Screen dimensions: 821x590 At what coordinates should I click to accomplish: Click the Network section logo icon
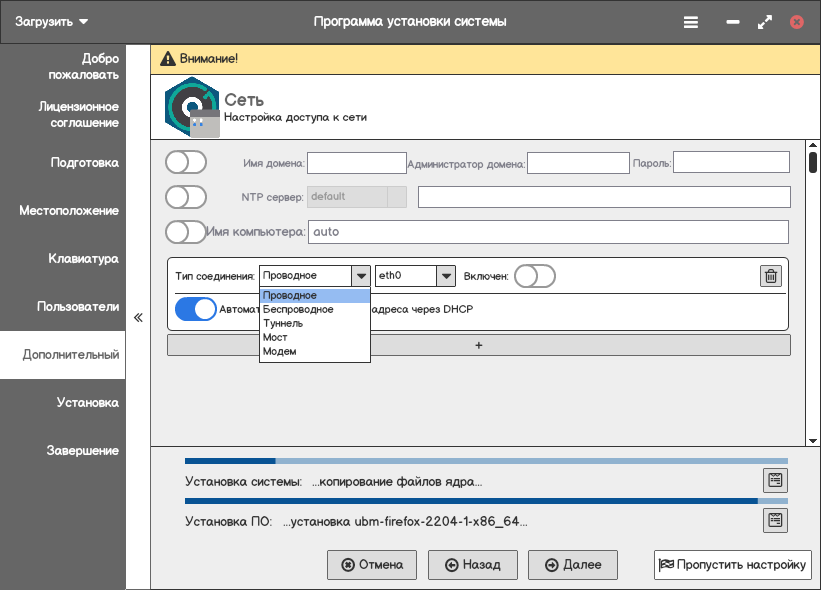[191, 106]
